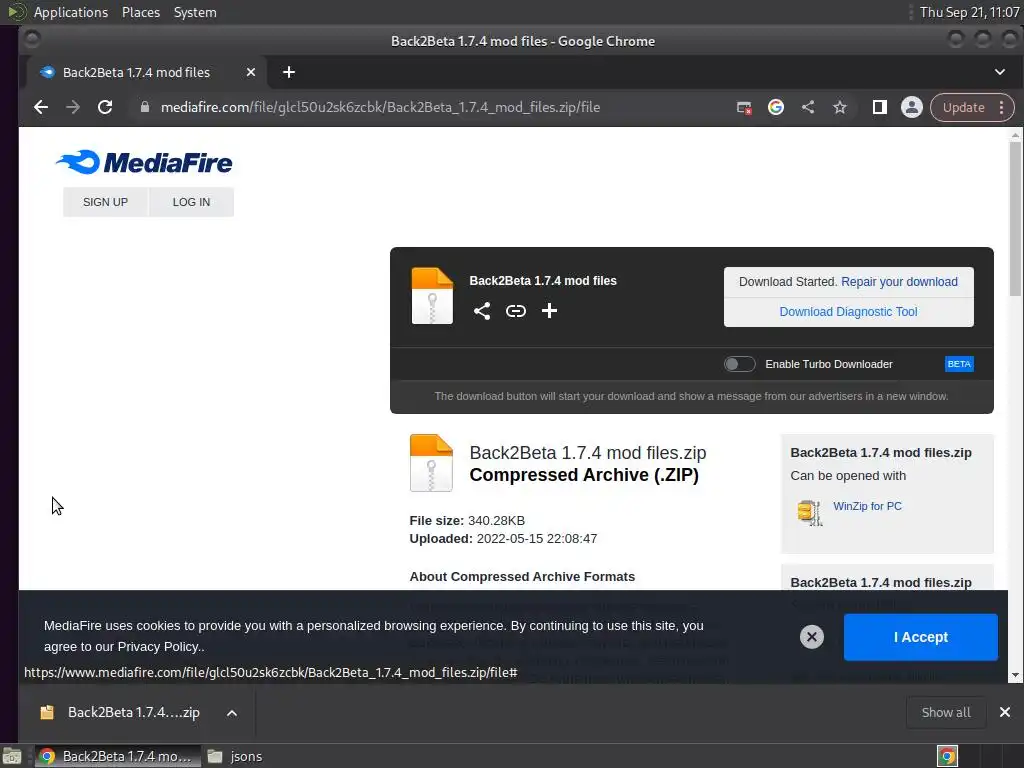
Task: Select the upload date 2022-05-15 22:08:47
Action: pyautogui.click(x=537, y=539)
